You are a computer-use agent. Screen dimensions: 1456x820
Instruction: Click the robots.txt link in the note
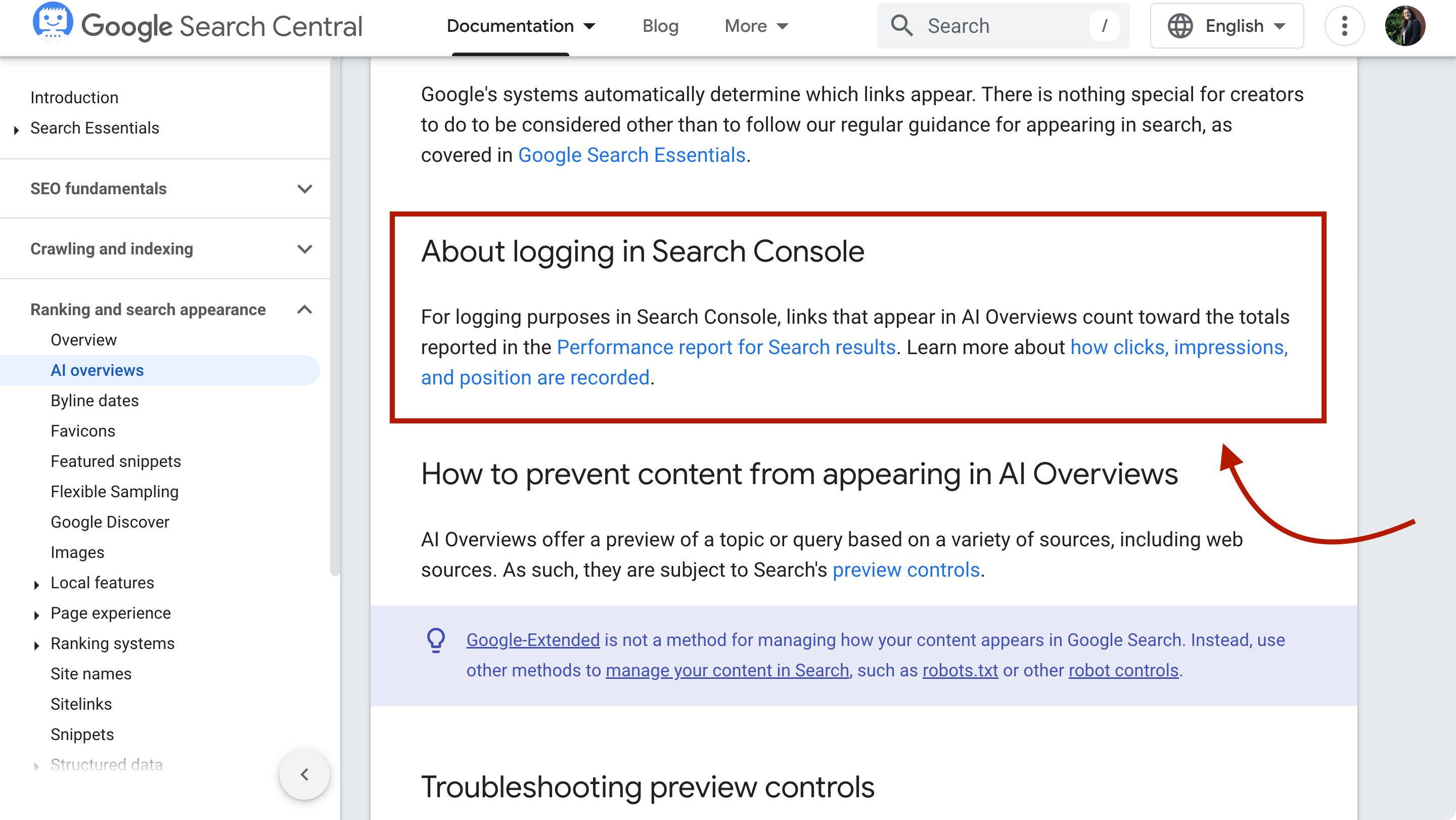pos(960,670)
